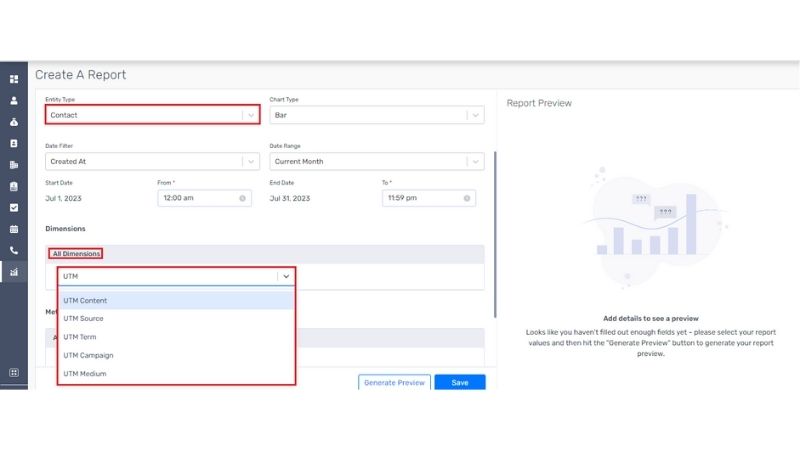Click the To time input field
The width and height of the screenshot is (800, 450).
pos(429,198)
